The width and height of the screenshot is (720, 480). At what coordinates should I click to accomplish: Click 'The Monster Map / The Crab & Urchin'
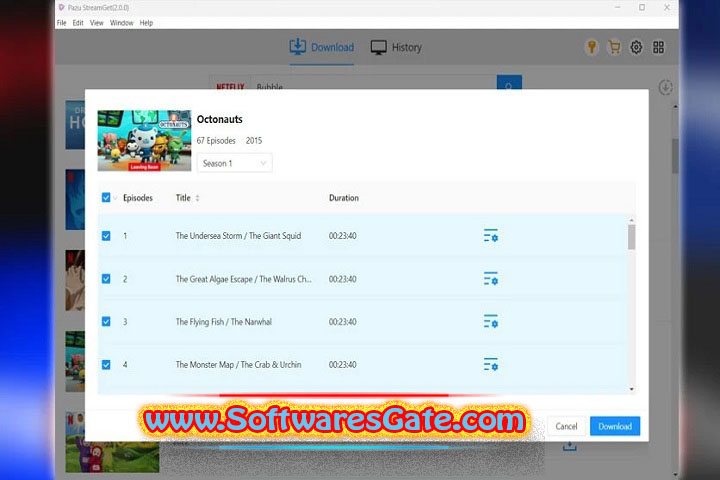tap(238, 365)
